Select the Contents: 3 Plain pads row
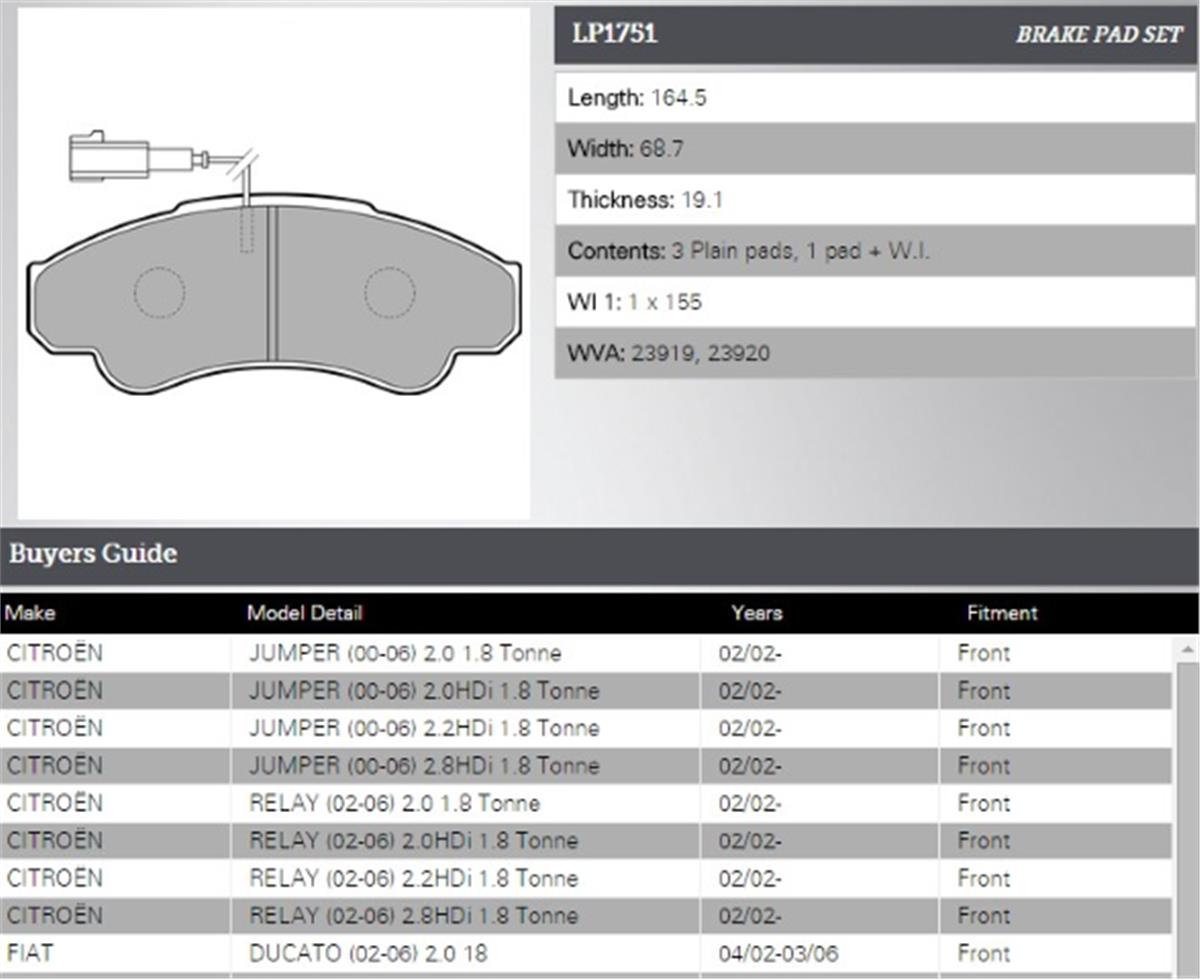Image resolution: width=1200 pixels, height=979 pixels. coord(875,251)
